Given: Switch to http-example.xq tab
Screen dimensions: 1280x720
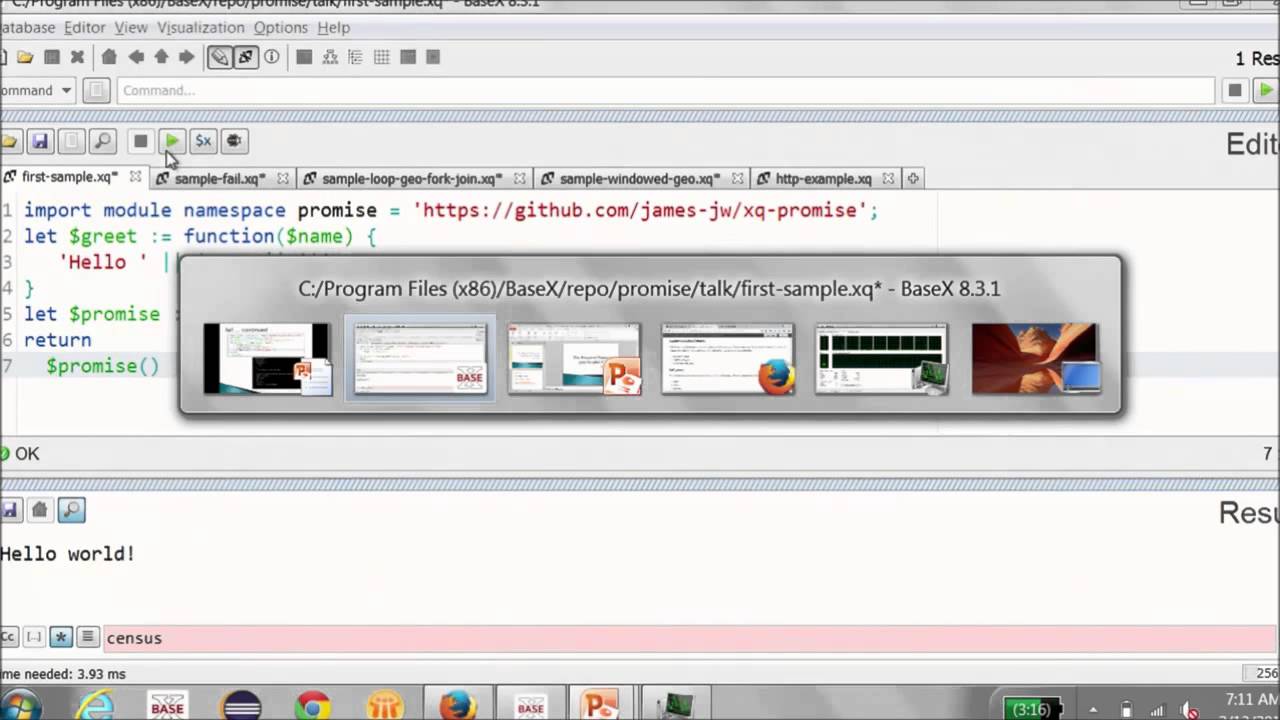Looking at the screenshot, I should (x=823, y=178).
